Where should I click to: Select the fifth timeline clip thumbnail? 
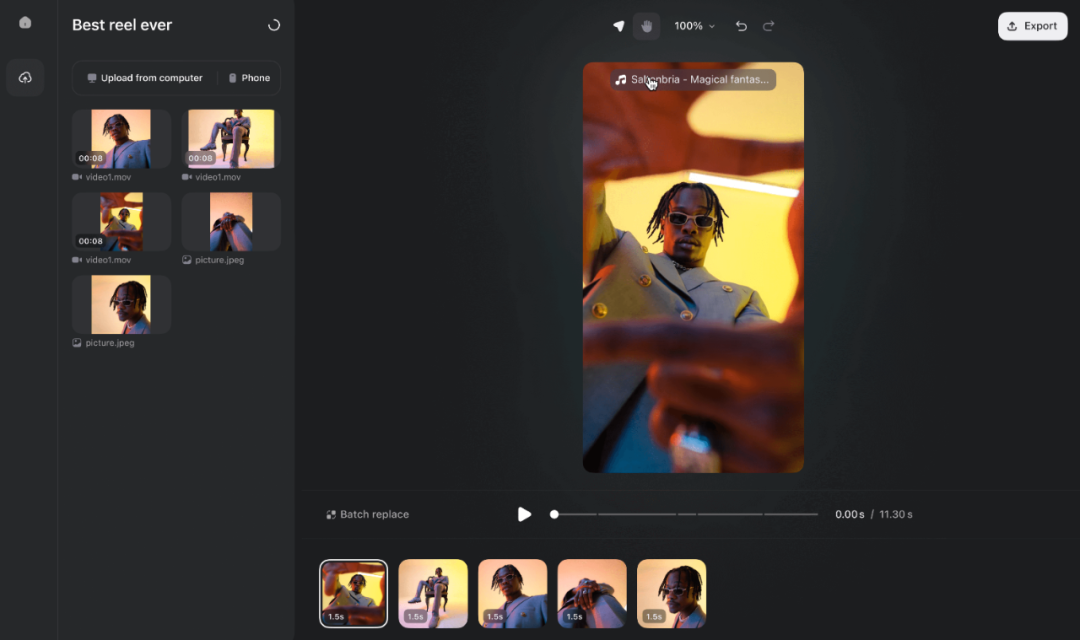[x=672, y=594]
